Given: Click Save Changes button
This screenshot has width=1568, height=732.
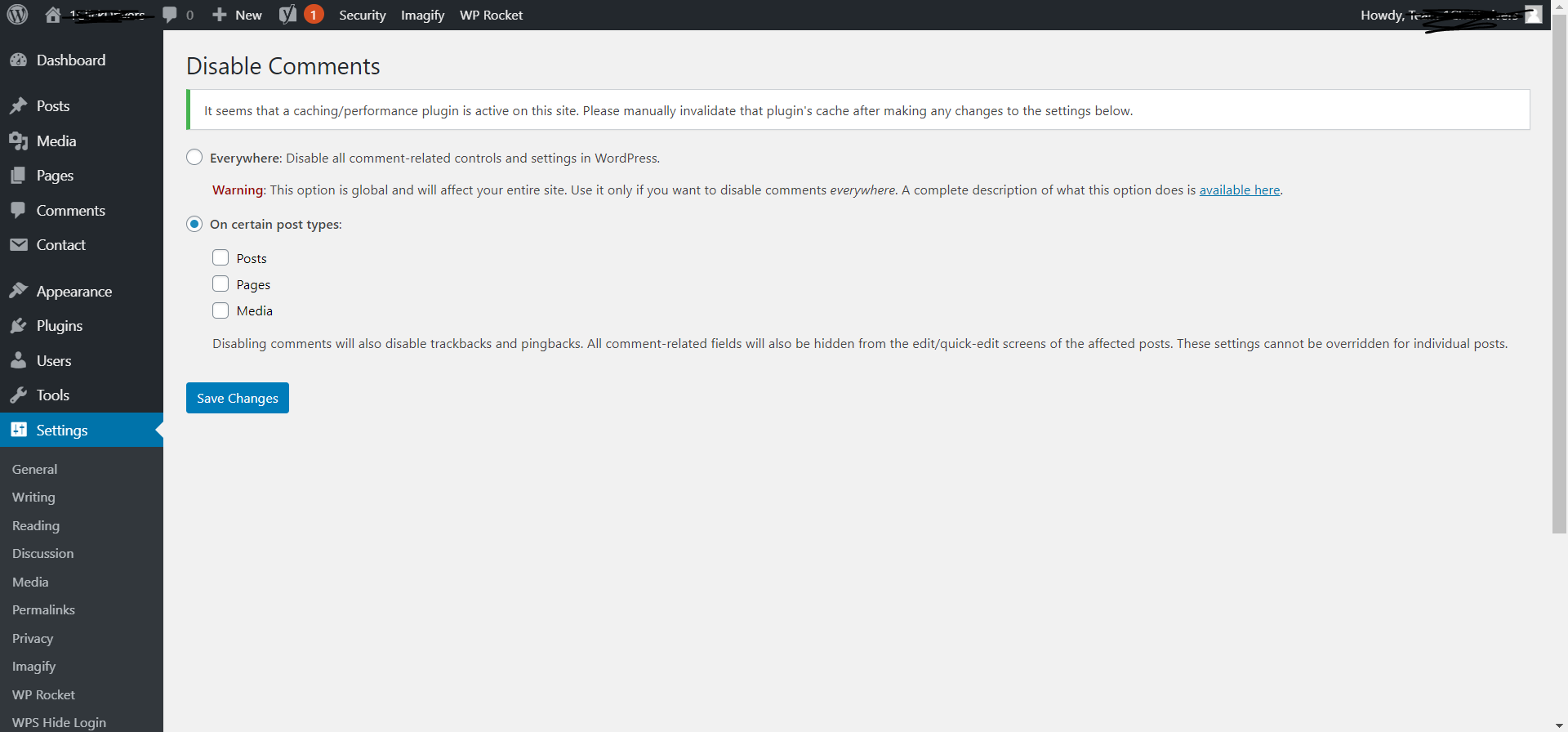Looking at the screenshot, I should coord(238,398).
